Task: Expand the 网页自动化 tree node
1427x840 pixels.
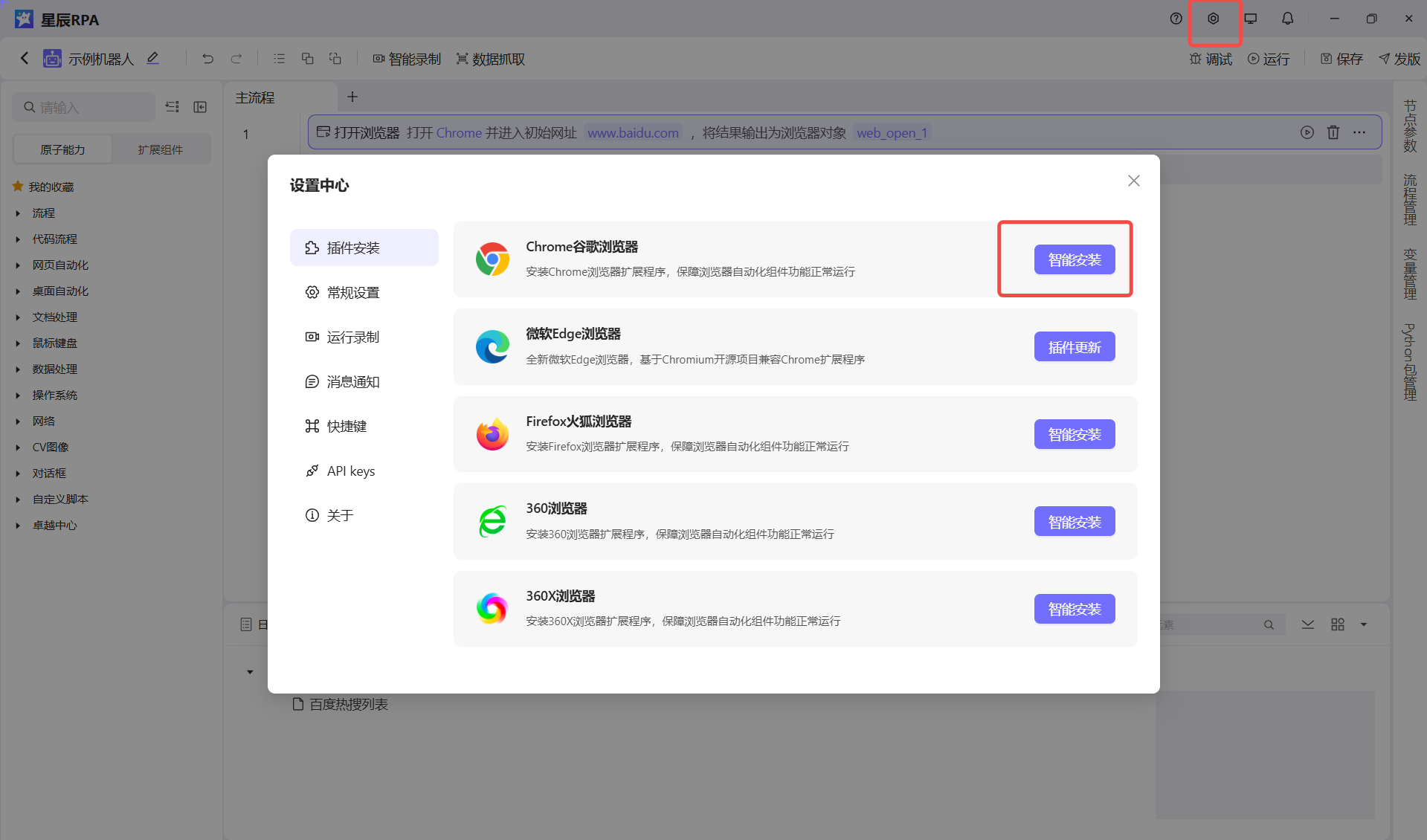Action: point(19,265)
